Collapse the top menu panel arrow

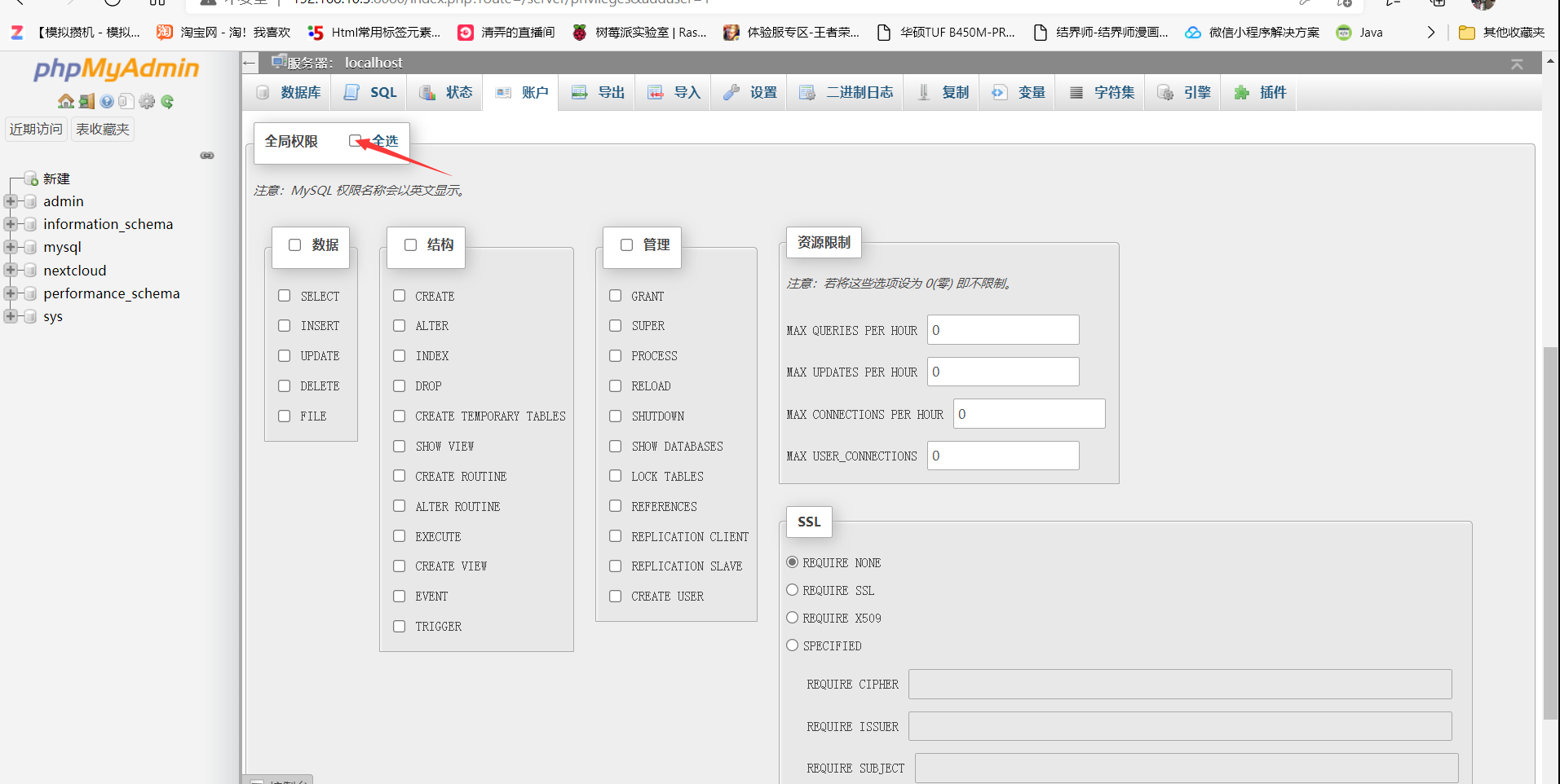[1517, 64]
